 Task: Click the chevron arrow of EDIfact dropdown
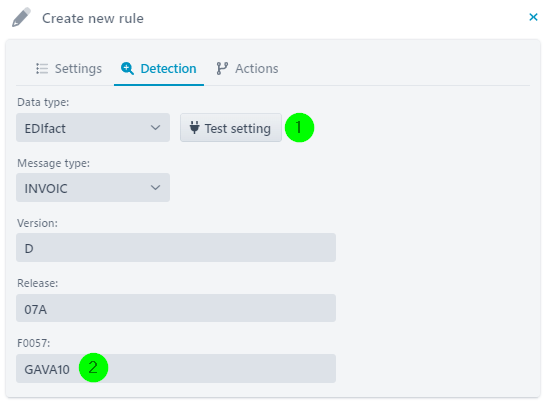pos(155,128)
